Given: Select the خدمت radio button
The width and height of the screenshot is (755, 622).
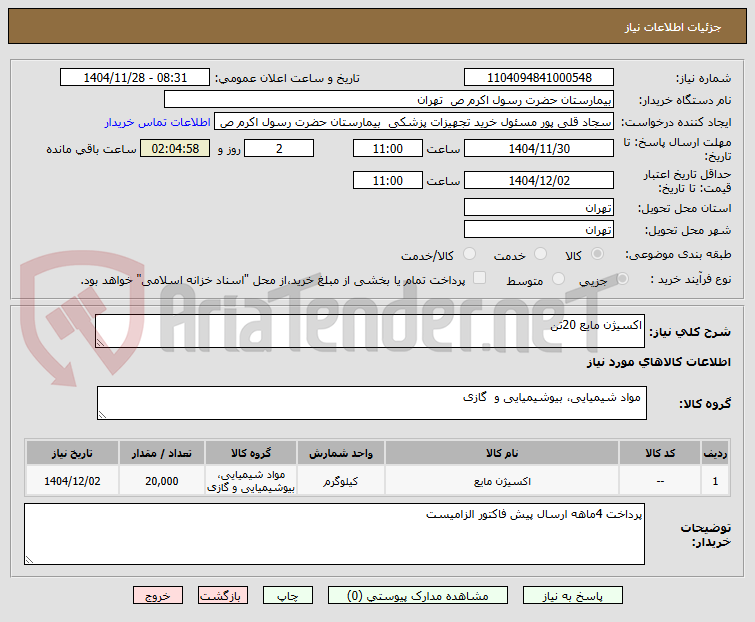Looking at the screenshot, I should (x=541, y=254).
